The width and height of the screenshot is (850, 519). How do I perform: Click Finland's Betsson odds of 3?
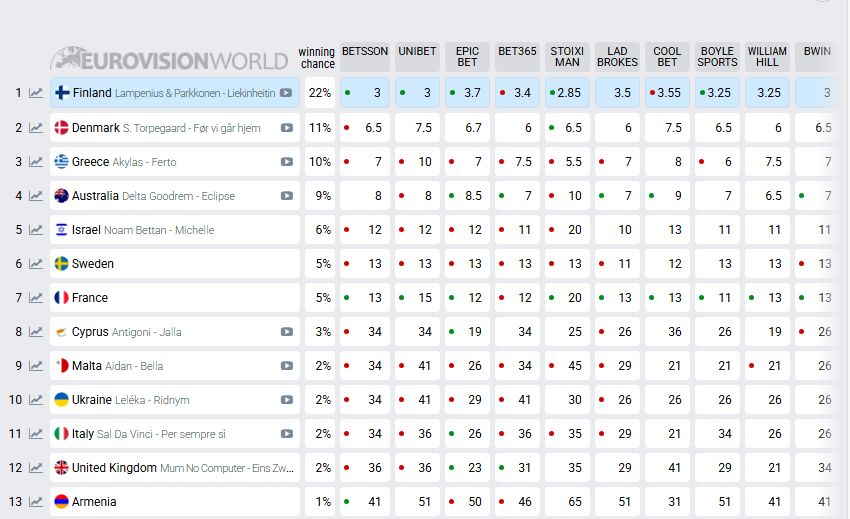pyautogui.click(x=365, y=93)
